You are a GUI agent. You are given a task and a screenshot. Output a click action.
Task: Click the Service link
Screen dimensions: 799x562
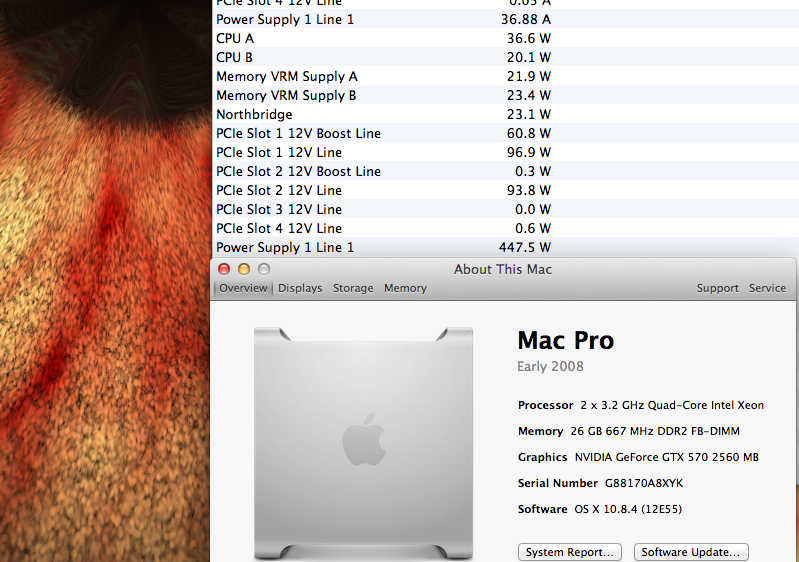767,288
